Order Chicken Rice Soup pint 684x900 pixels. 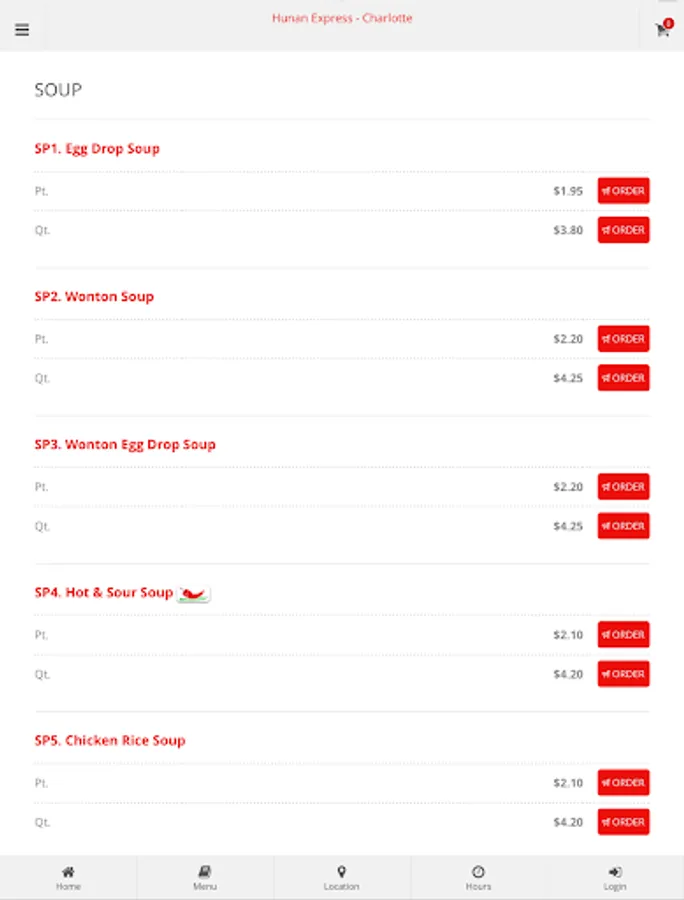point(623,783)
